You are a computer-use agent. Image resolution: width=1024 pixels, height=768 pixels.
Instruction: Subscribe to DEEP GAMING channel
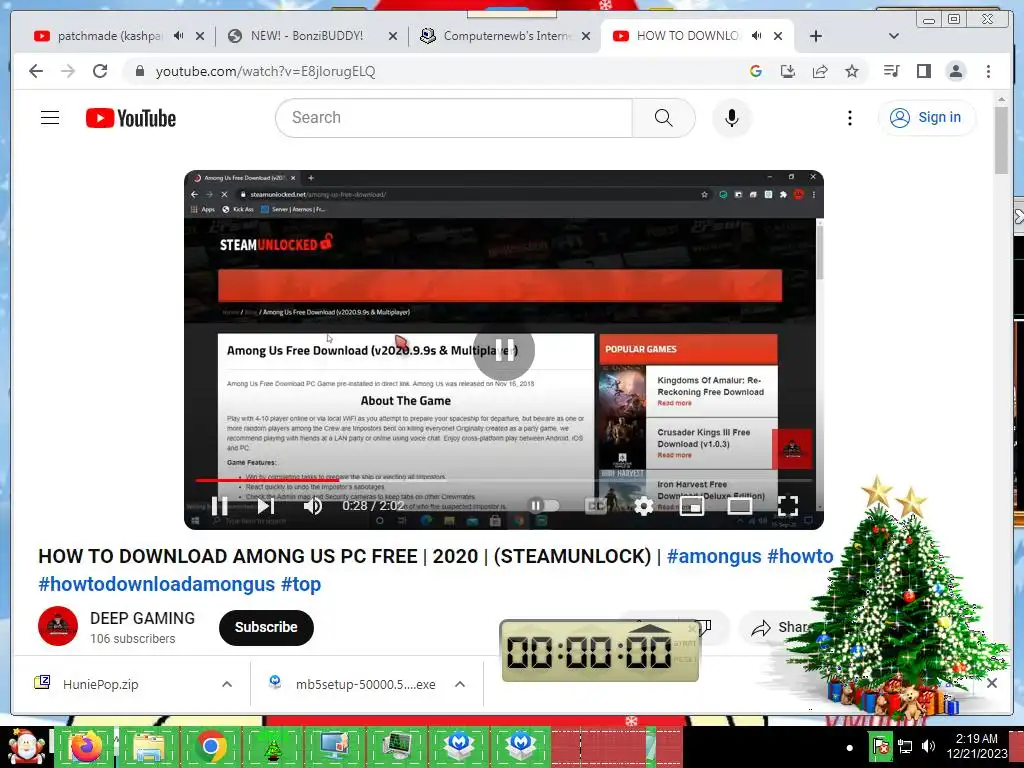point(266,628)
